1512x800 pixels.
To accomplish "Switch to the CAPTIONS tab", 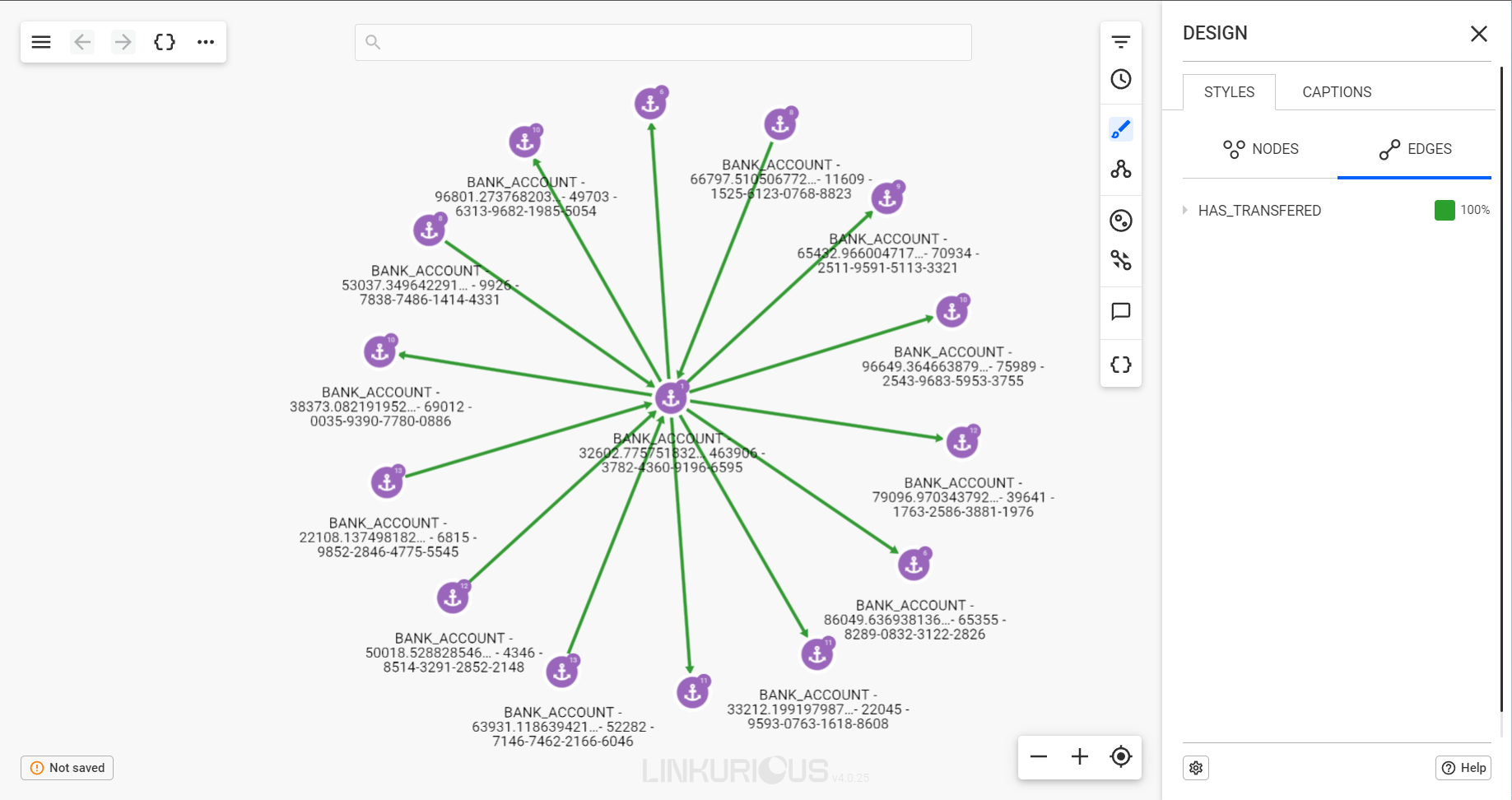I will 1337,92.
